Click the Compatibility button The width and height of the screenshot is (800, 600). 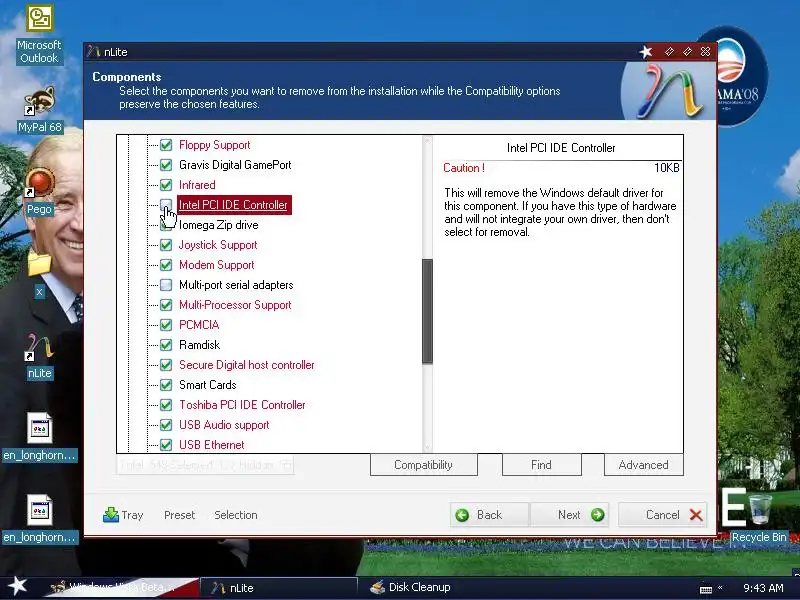(x=423, y=465)
